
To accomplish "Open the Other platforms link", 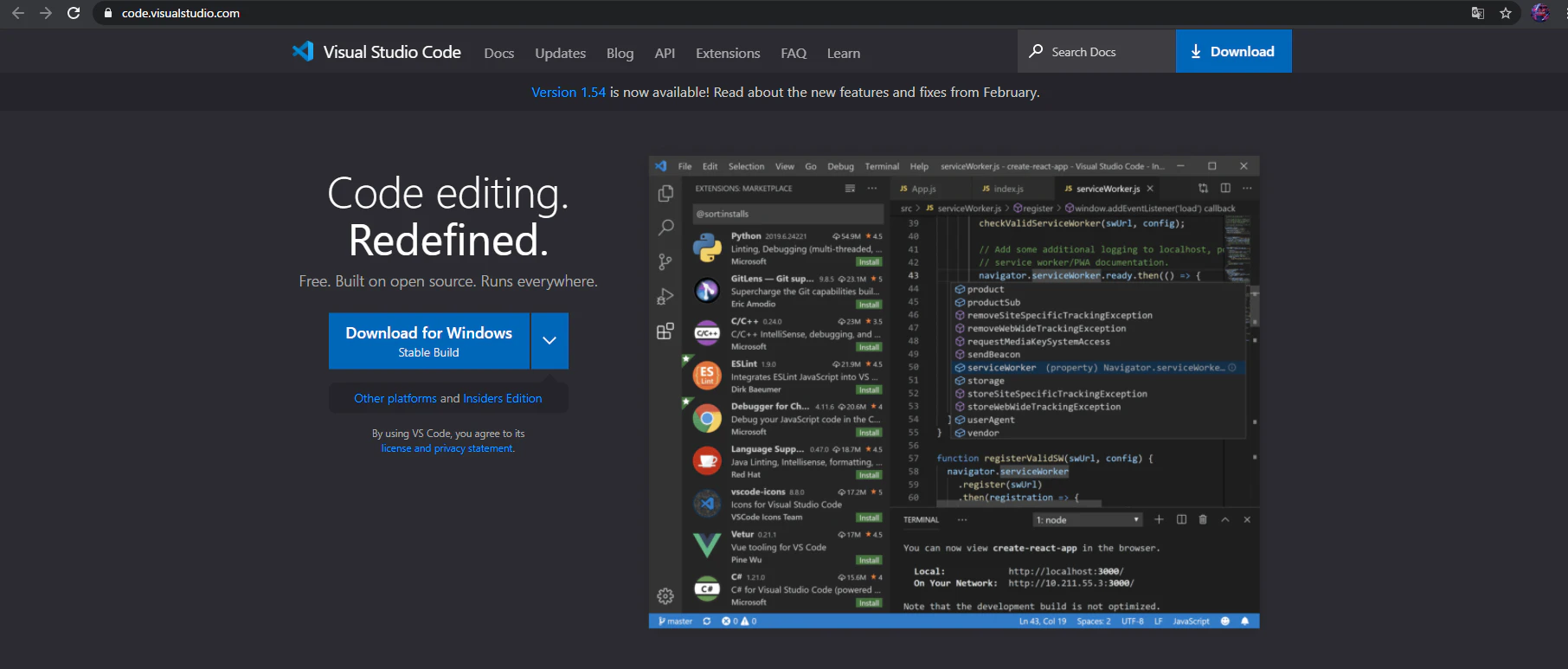I will point(395,398).
